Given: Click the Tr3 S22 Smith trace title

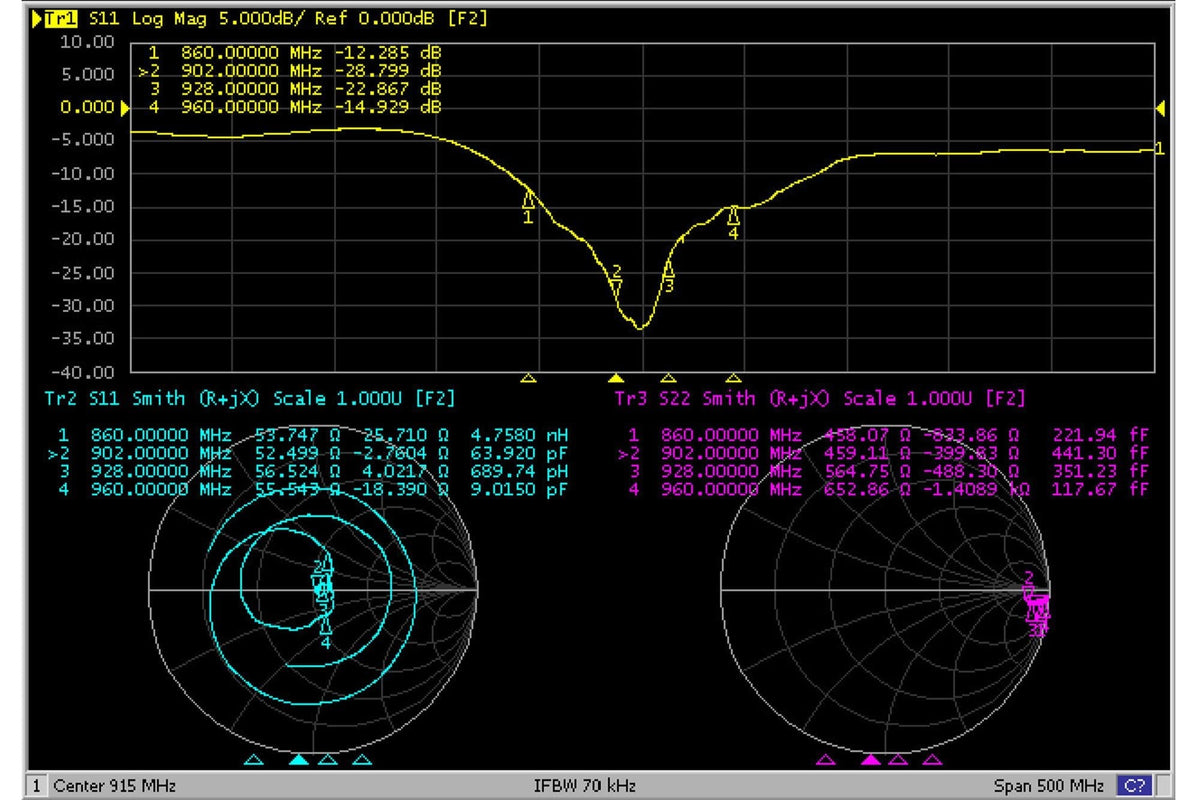Looking at the screenshot, I should pyautogui.click(x=820, y=399).
